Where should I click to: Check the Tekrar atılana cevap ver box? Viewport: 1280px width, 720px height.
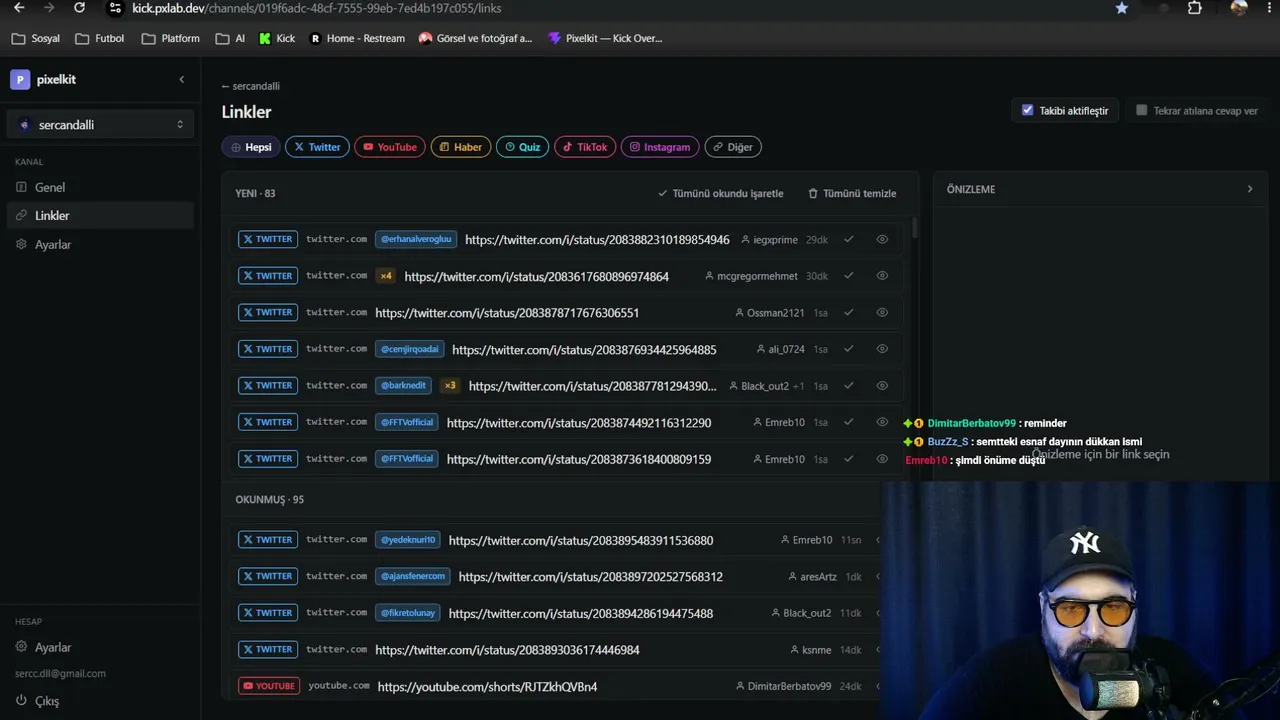coord(1141,110)
